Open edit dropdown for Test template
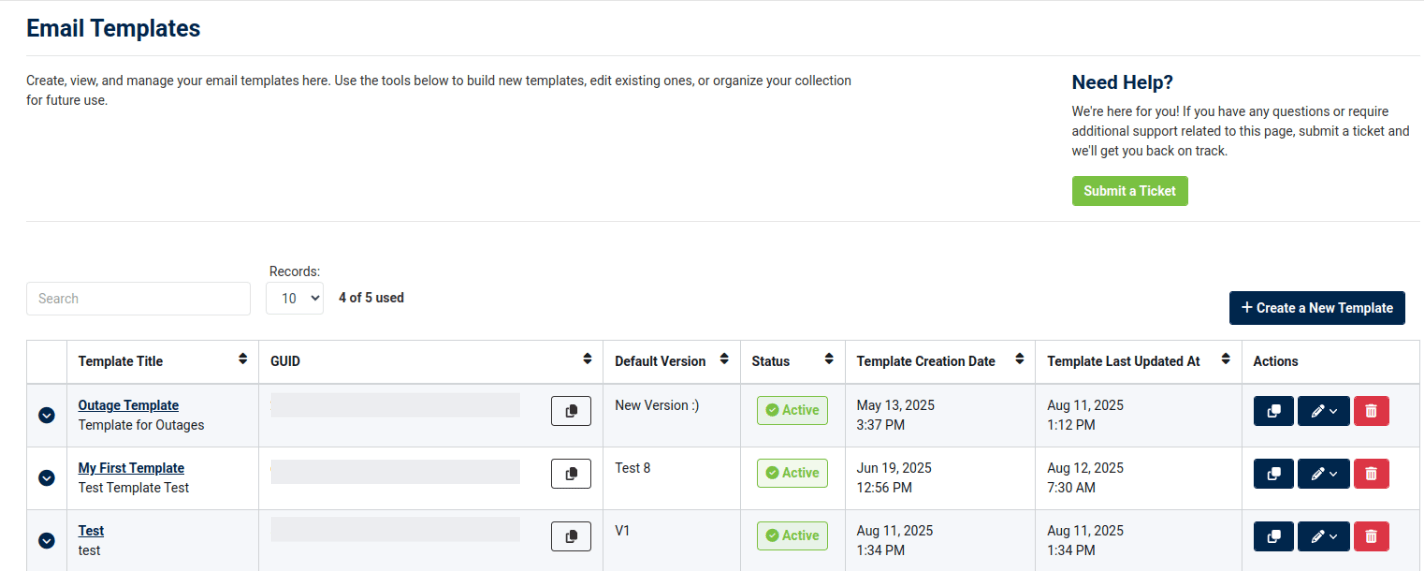This screenshot has width=1424, height=572. click(x=1324, y=537)
